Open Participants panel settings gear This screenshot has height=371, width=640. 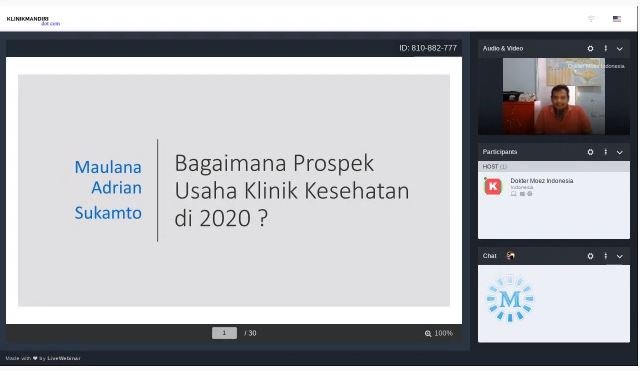(x=590, y=152)
